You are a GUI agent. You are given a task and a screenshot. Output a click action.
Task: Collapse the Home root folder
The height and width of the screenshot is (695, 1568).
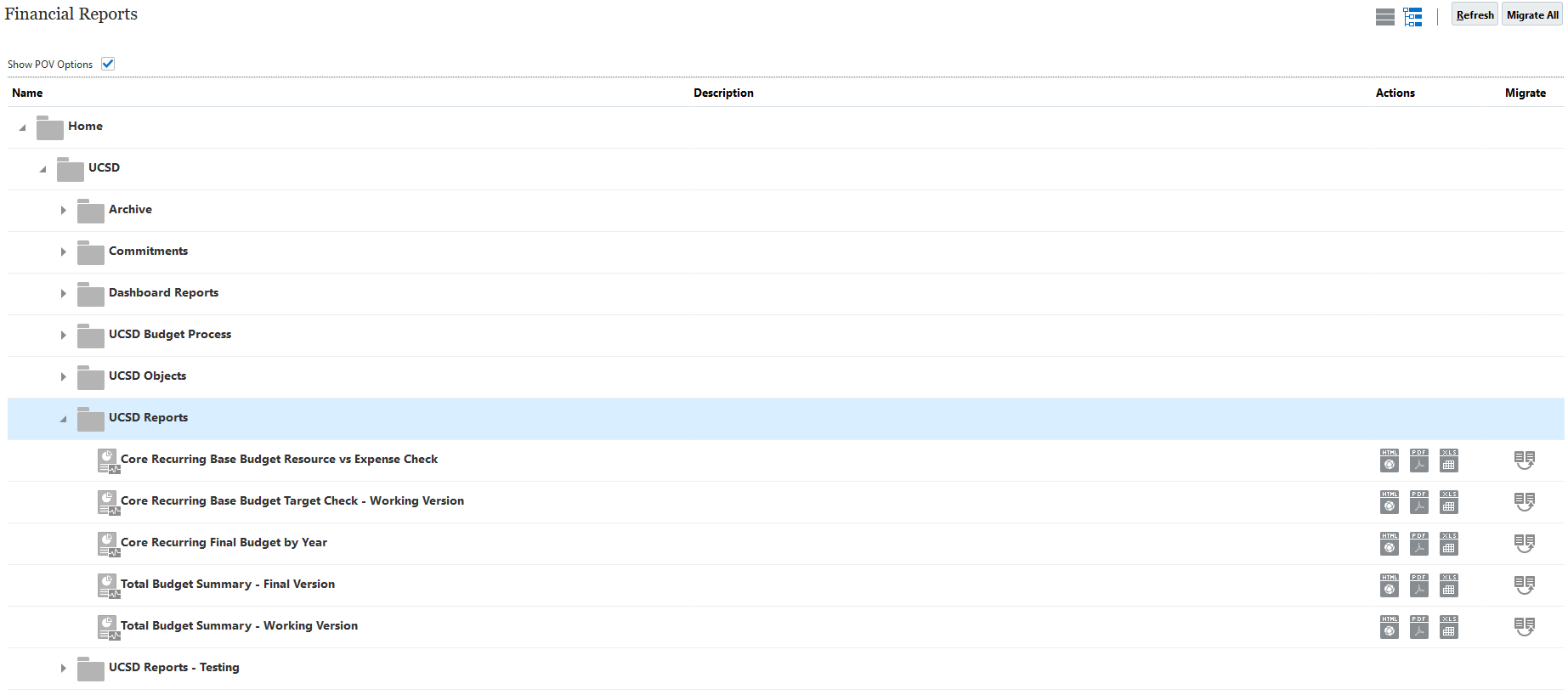pyautogui.click(x=22, y=127)
